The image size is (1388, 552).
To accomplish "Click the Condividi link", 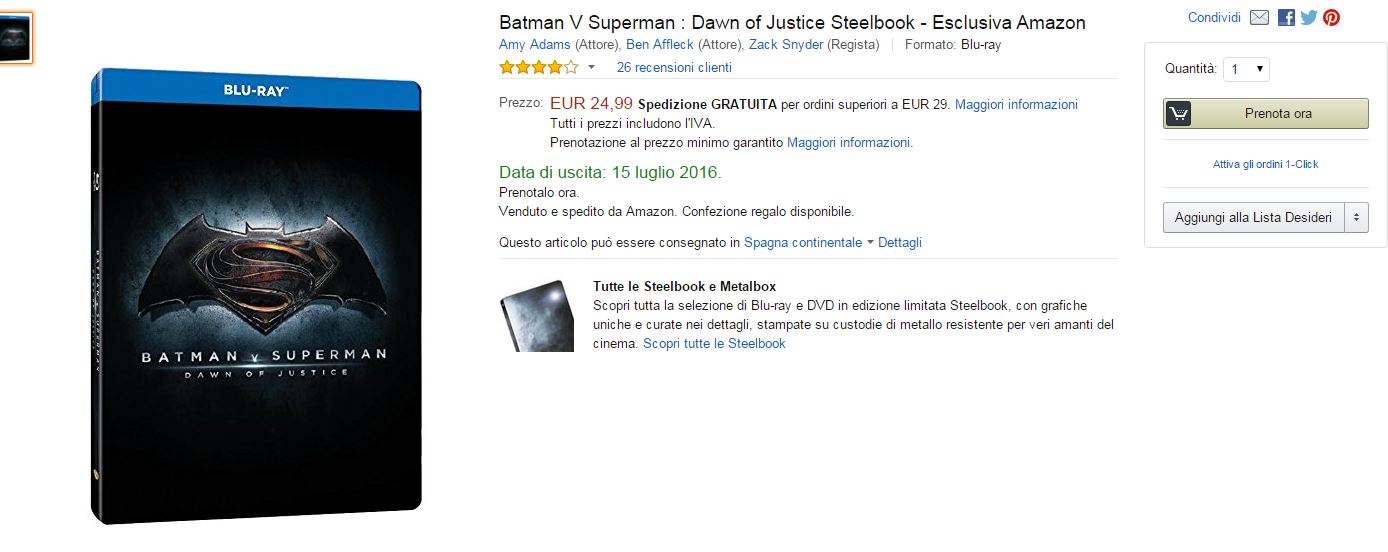I will point(1214,18).
